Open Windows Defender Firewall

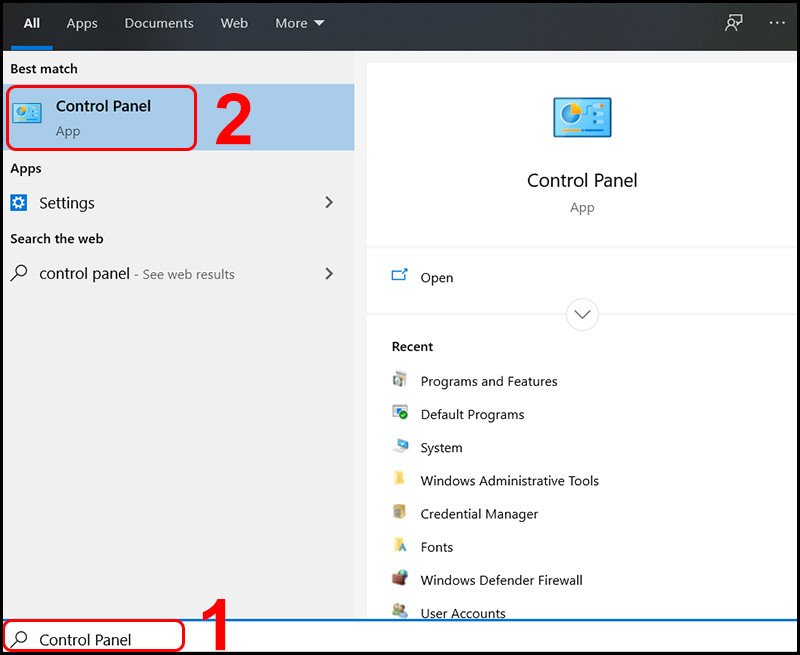[501, 580]
